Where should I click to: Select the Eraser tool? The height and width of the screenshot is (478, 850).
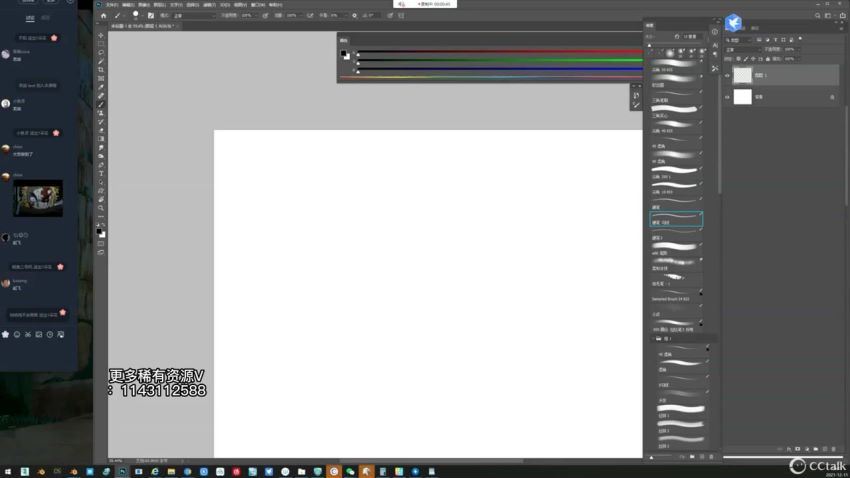tap(101, 131)
